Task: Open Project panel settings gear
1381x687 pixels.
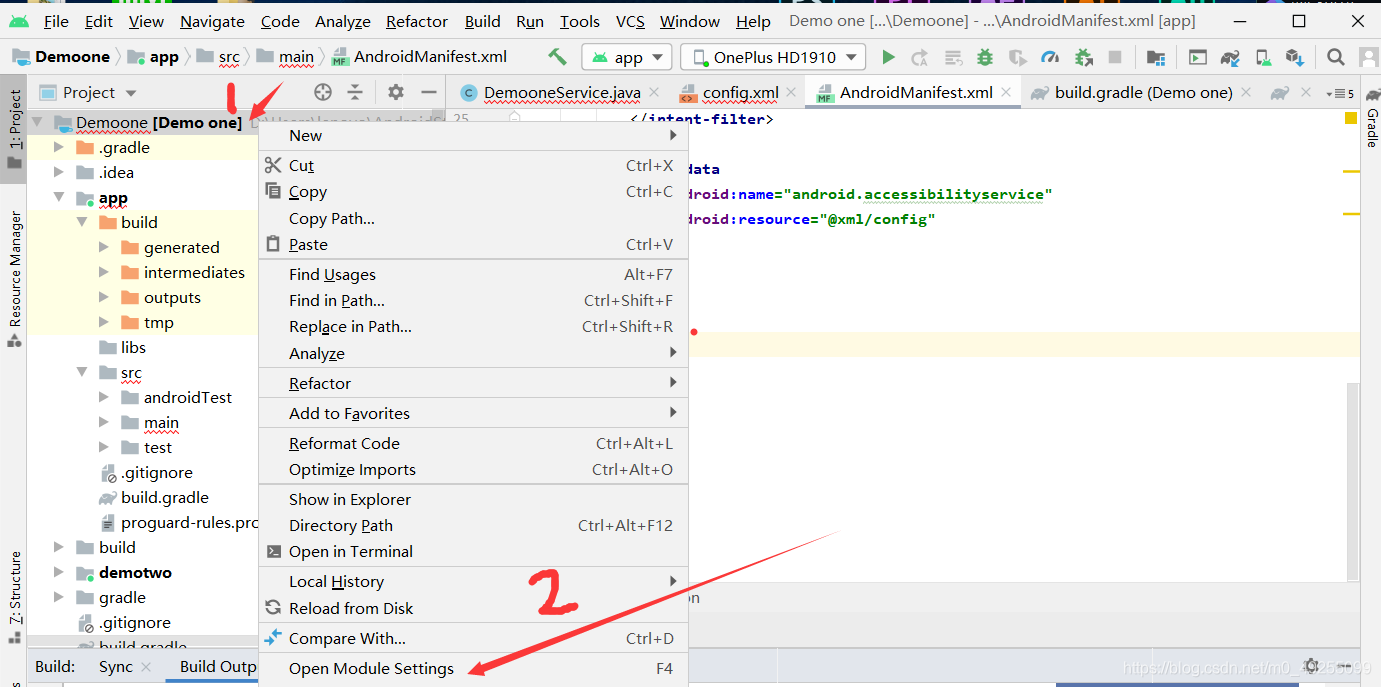Action: click(395, 92)
